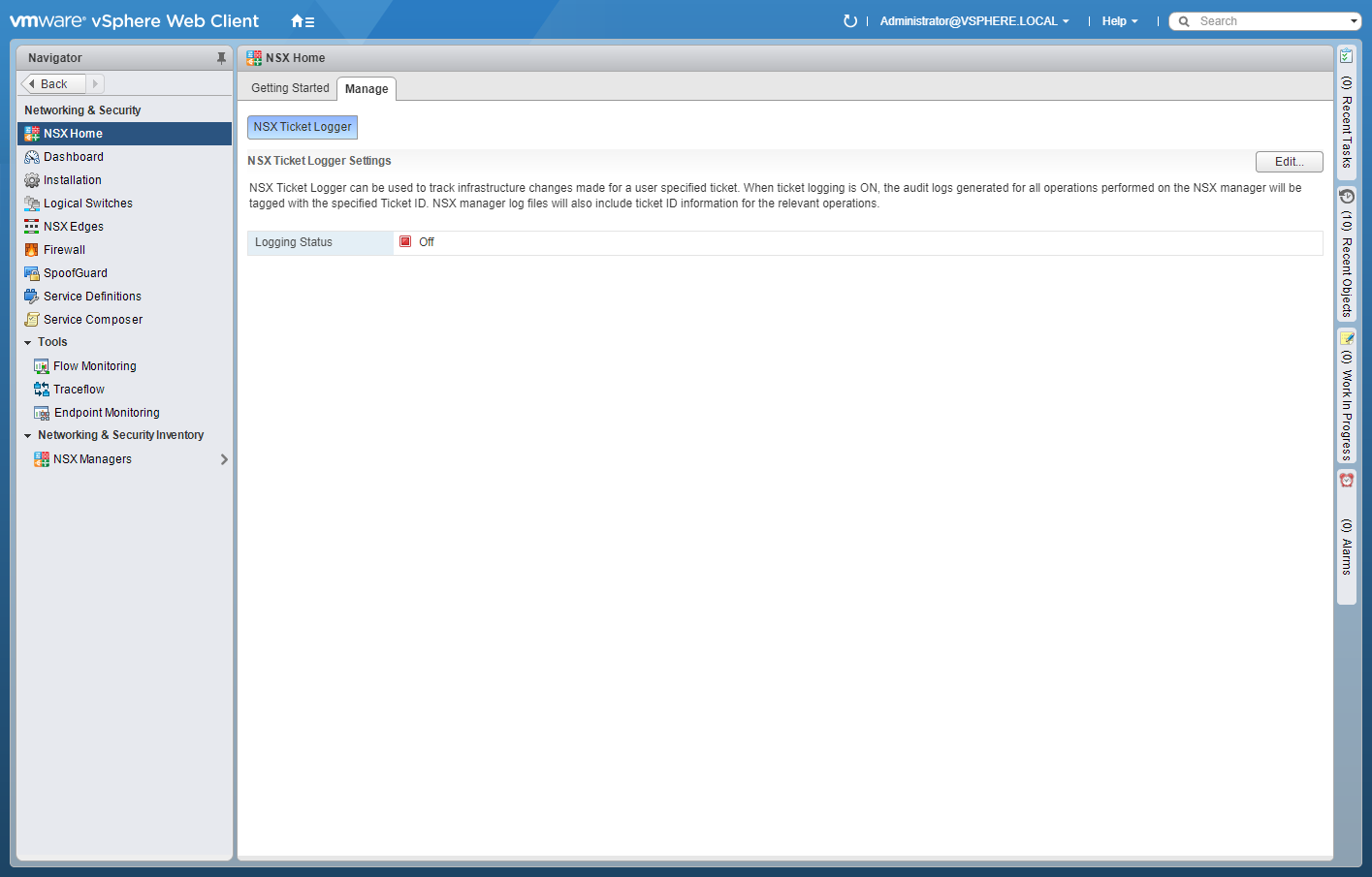
Task: Open Traceflow tool
Action: (x=79, y=390)
